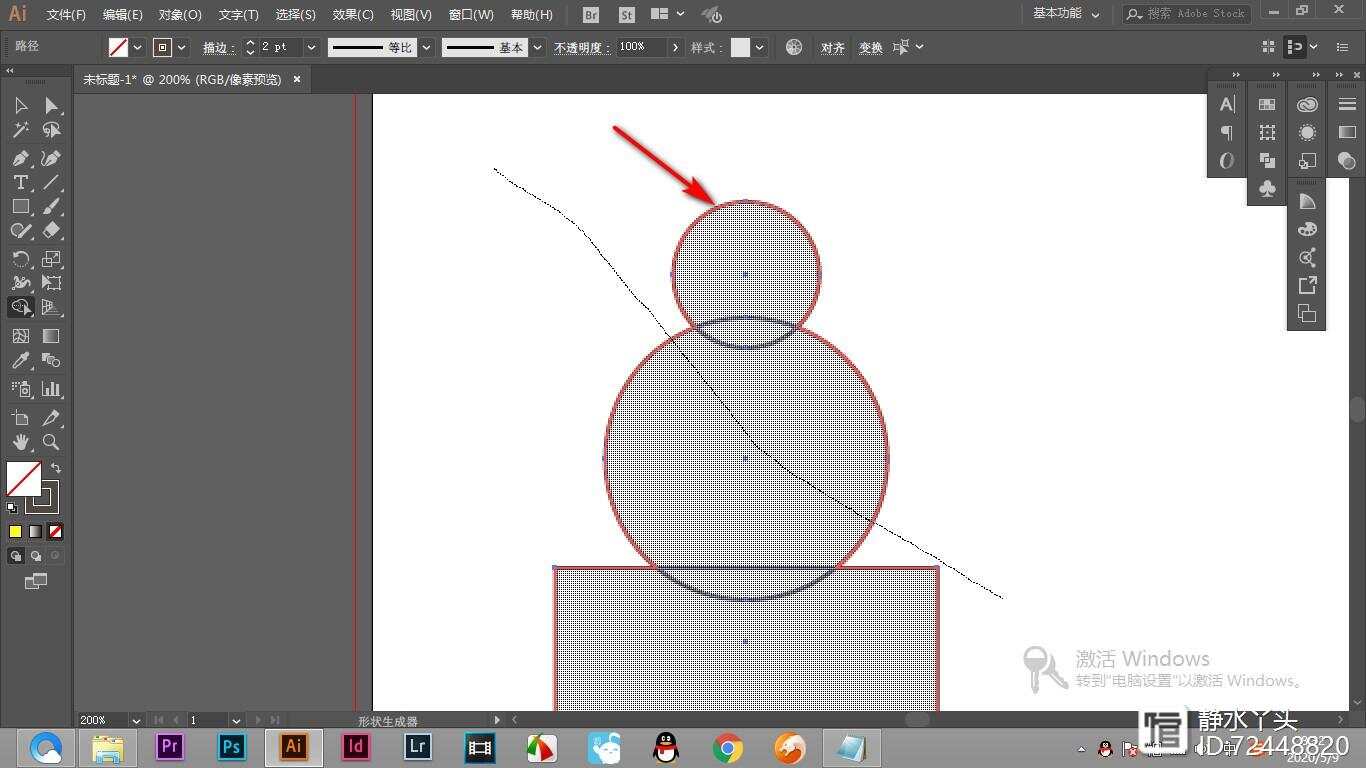Select the Eraser tool
This screenshot has height=768, width=1366.
tap(51, 230)
